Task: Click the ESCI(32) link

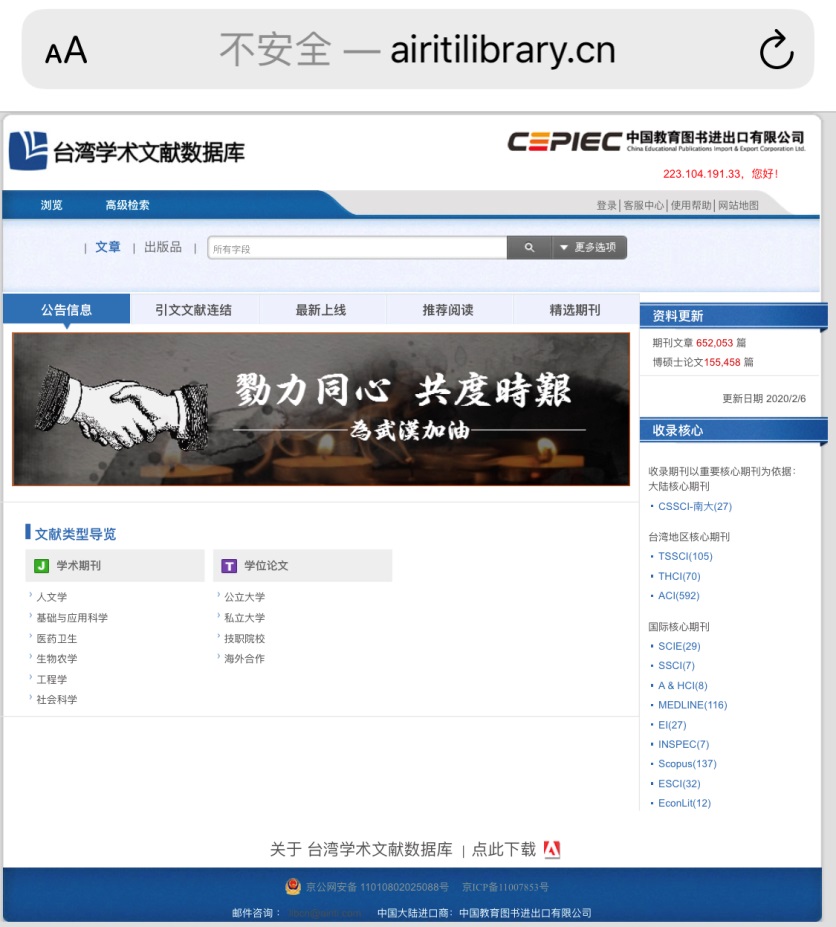Action: pos(679,784)
